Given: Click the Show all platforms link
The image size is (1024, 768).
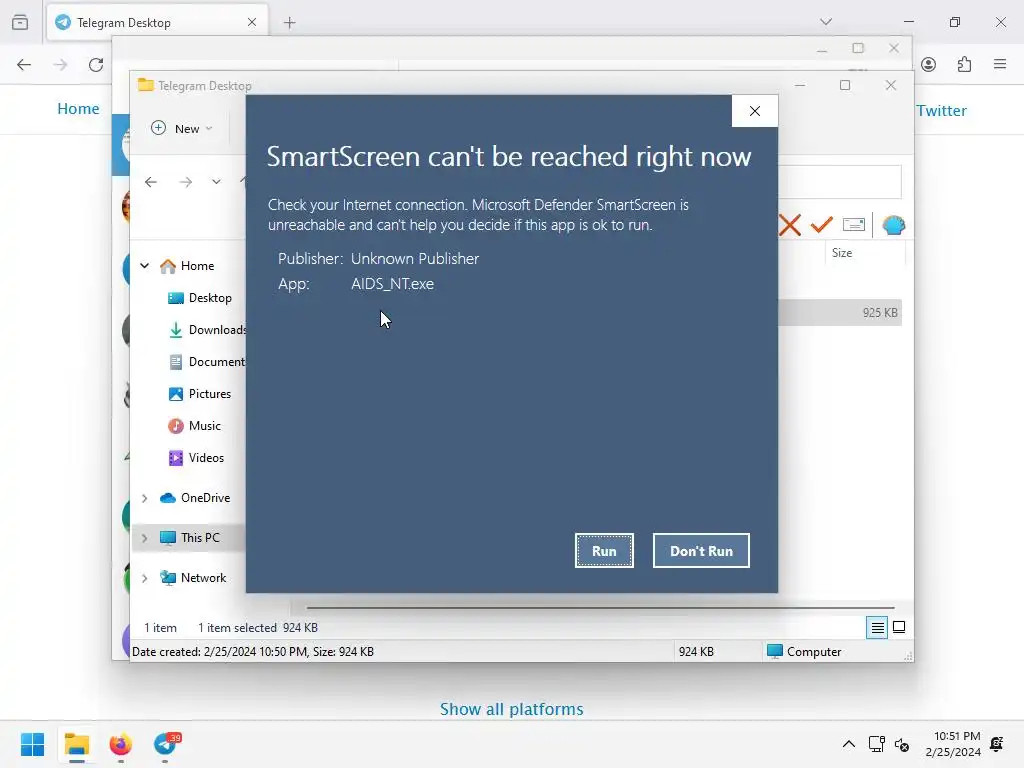Looking at the screenshot, I should click(x=511, y=709).
